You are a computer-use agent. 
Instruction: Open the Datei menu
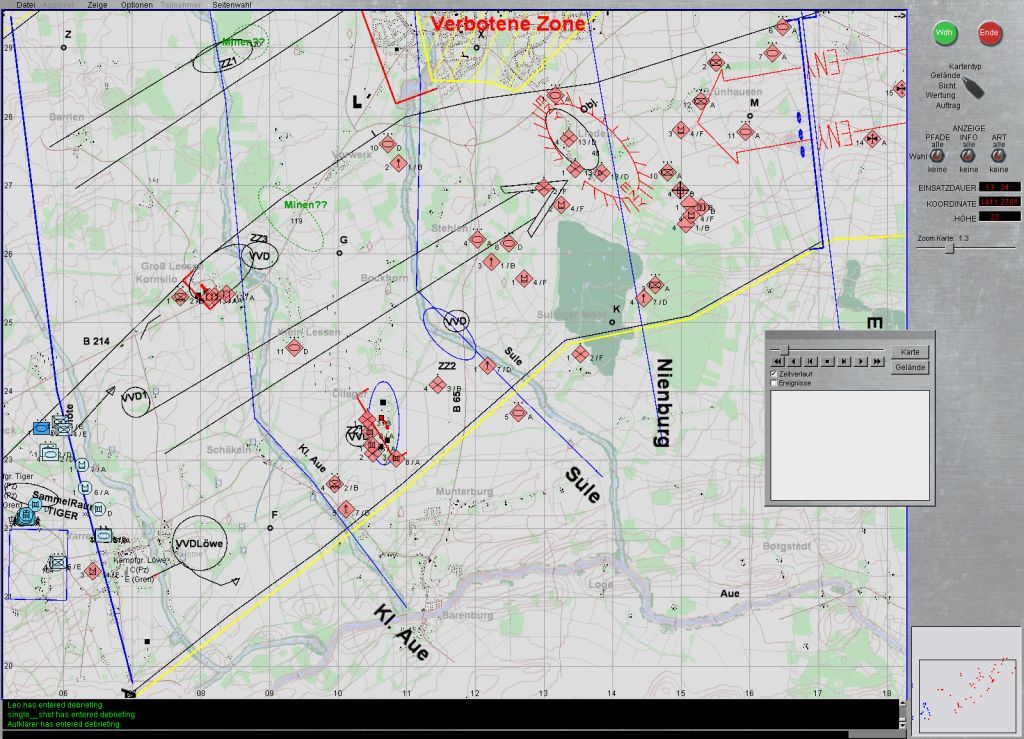pos(26,5)
